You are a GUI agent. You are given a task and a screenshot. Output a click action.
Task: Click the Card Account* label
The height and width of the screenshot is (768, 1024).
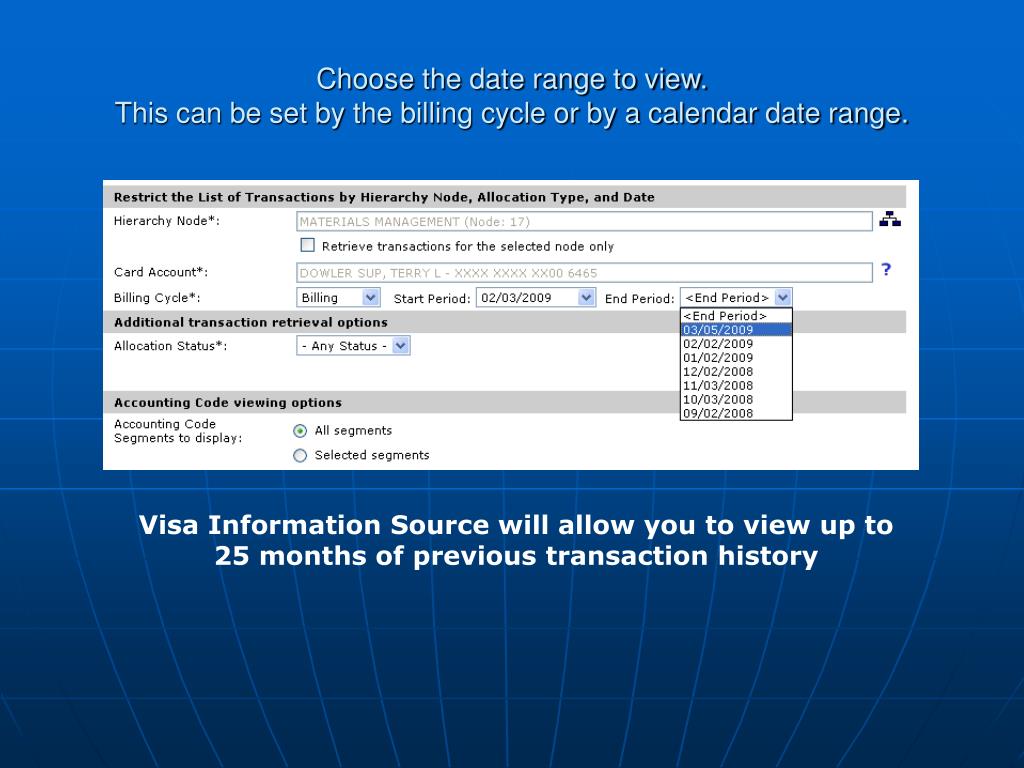pos(161,272)
